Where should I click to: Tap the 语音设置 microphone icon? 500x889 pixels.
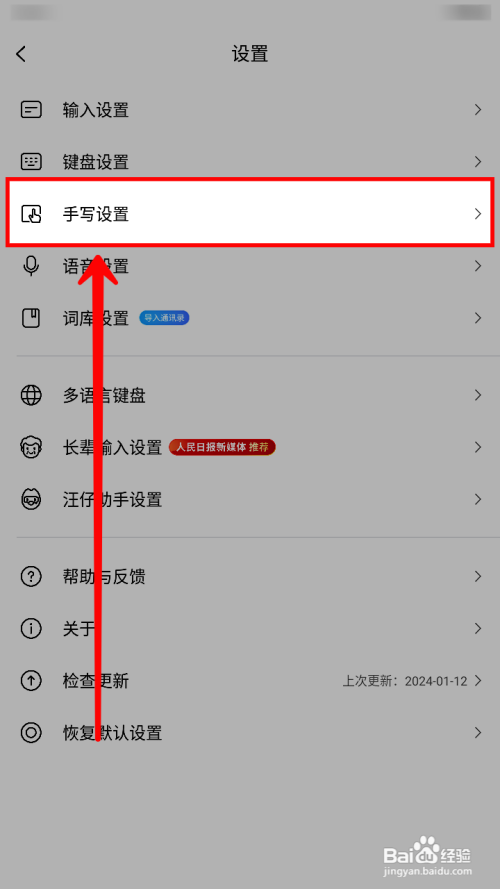coord(31,266)
